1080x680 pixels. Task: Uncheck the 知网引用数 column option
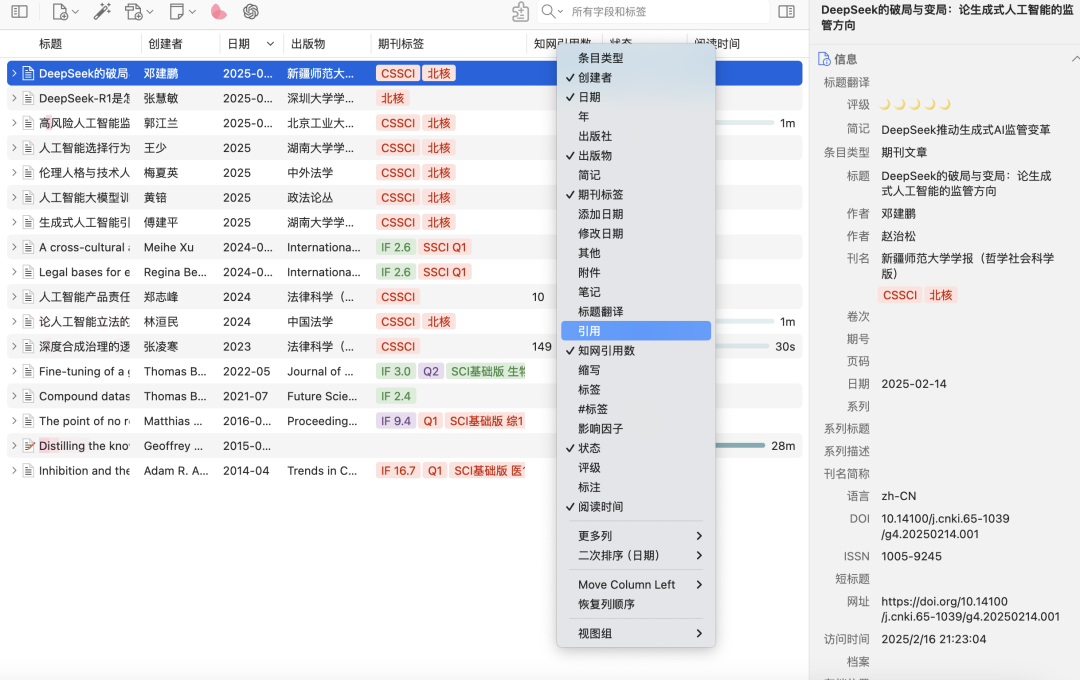click(636, 351)
